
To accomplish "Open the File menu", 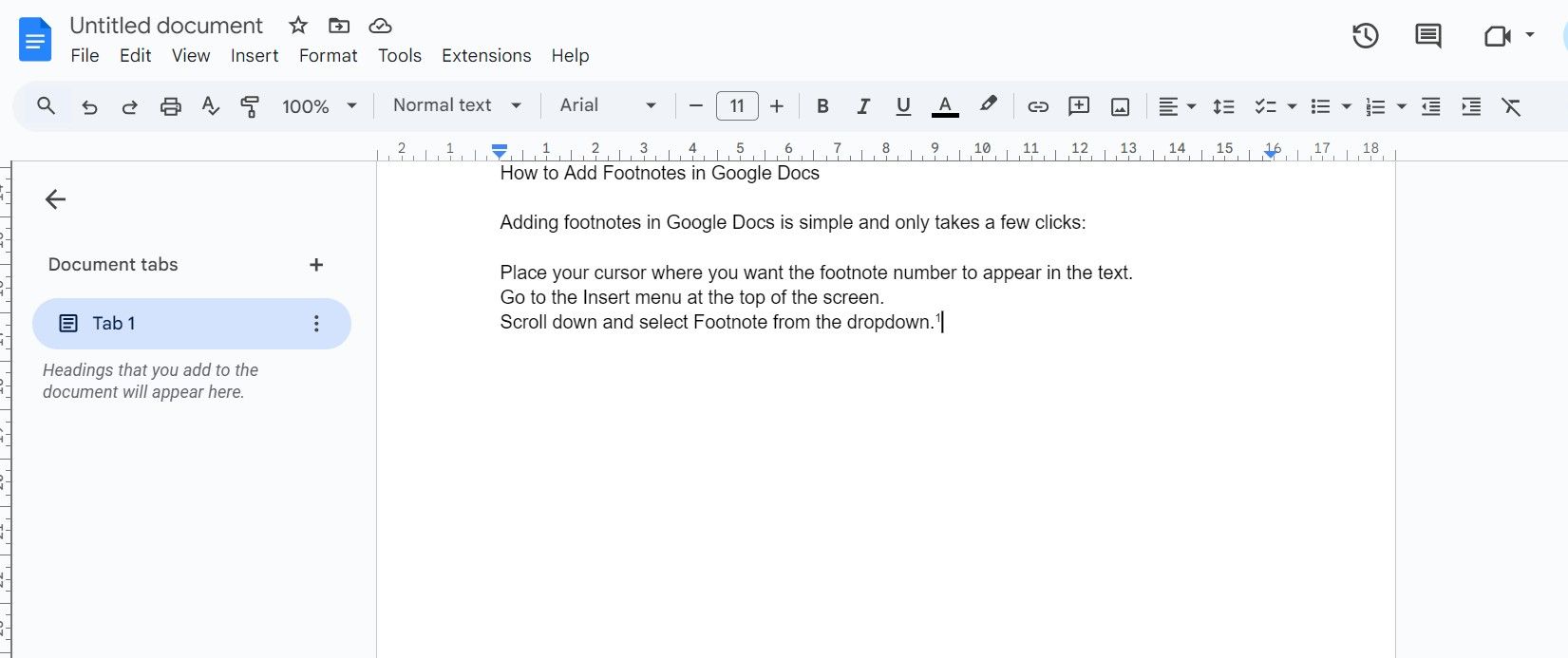I will [85, 56].
